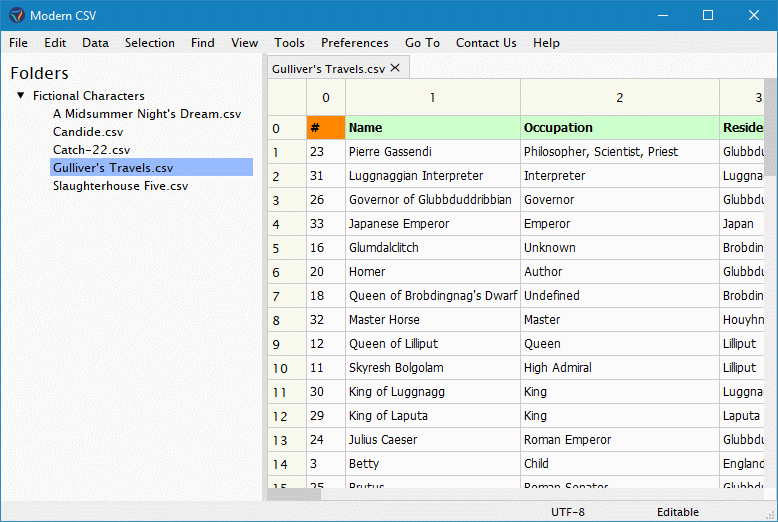This screenshot has width=778, height=522.
Task: Select the 'Author' occupation cell
Action: tap(620, 272)
